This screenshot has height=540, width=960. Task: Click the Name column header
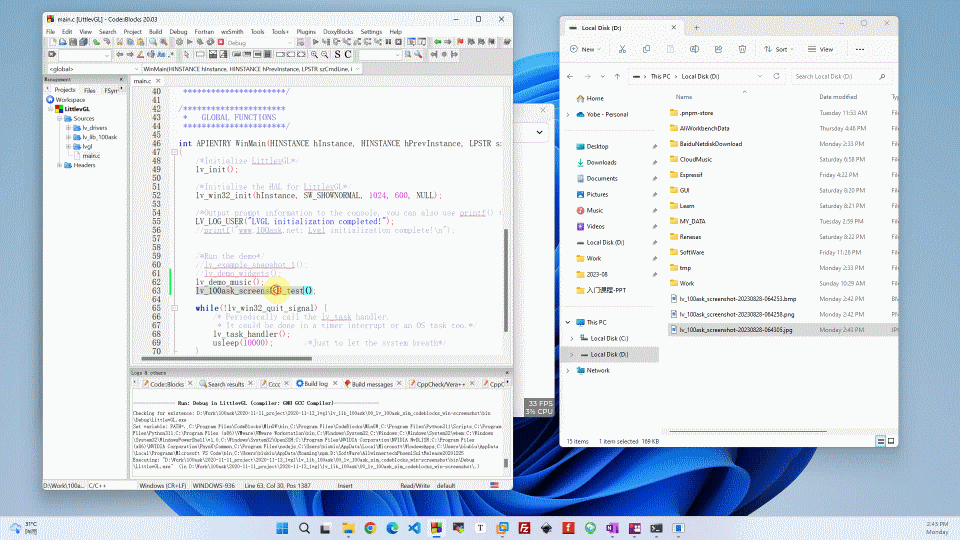(684, 97)
